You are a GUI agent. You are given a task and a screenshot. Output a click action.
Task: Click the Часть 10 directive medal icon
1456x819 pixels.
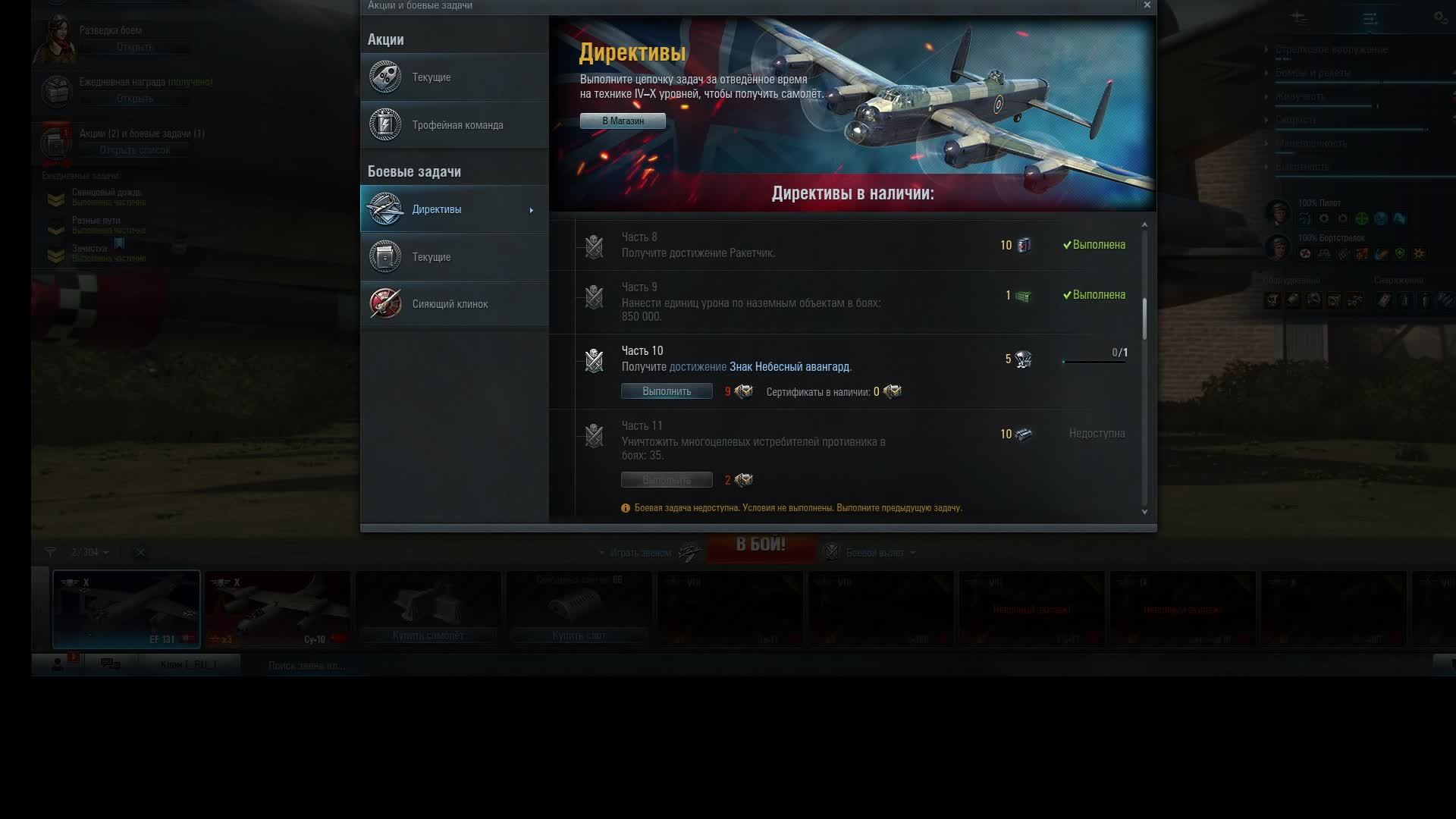coord(594,360)
